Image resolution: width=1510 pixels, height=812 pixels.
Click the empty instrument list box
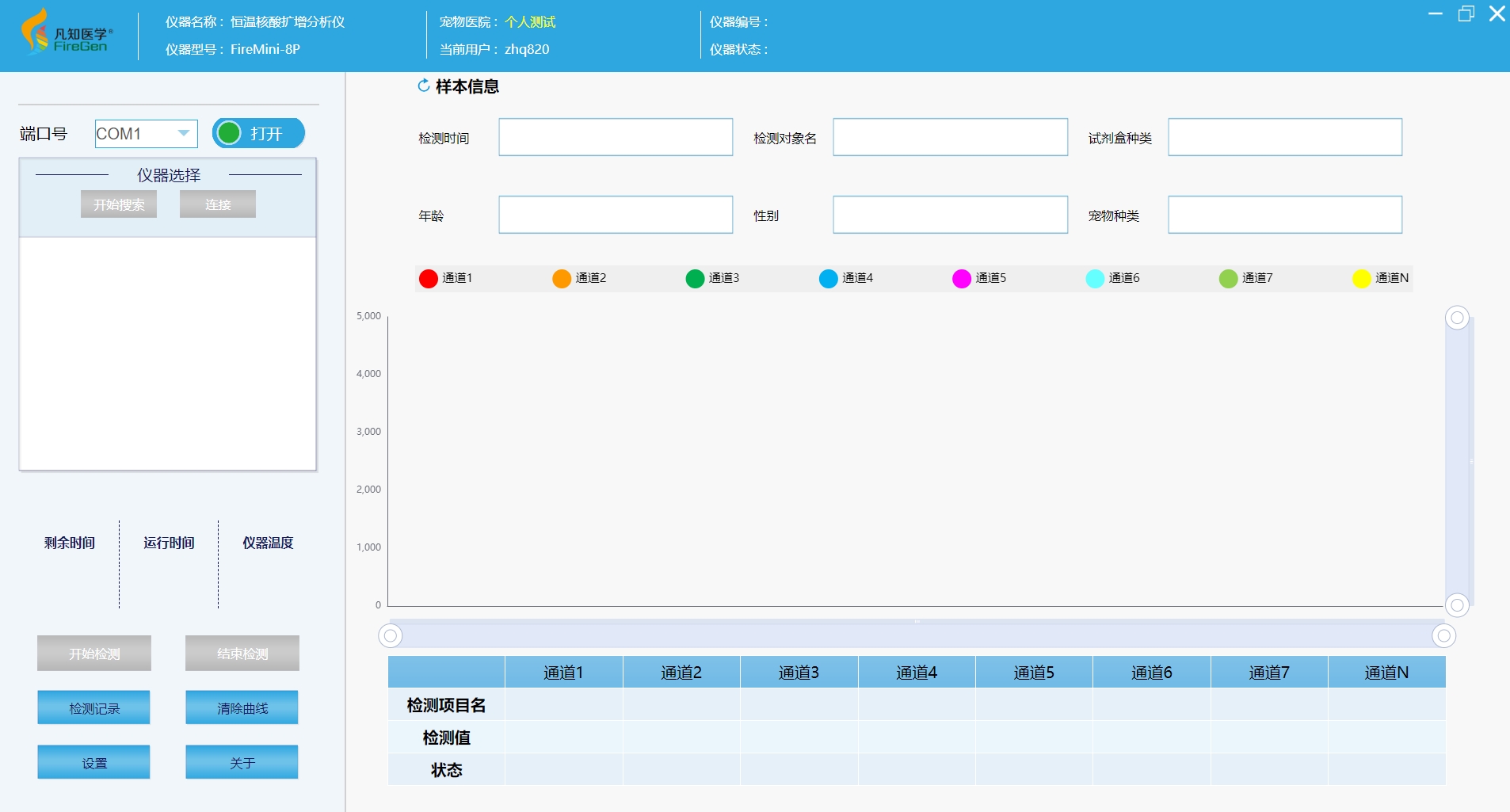[x=168, y=353]
